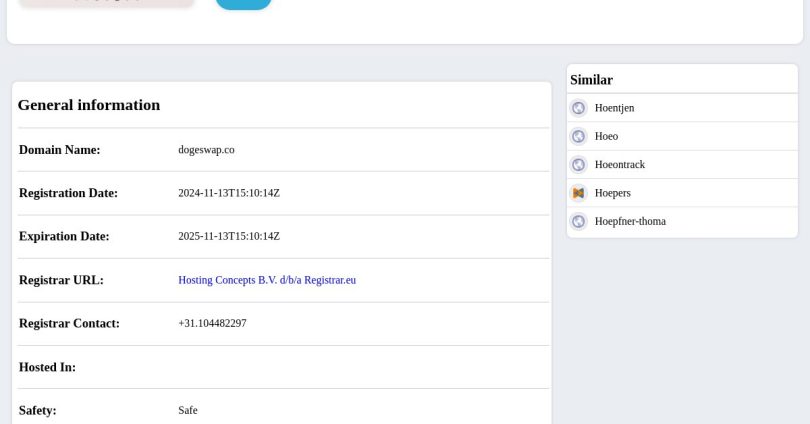The image size is (810, 424).
Task: Click the registration date 2024-11-13 value
Action: click(228, 193)
